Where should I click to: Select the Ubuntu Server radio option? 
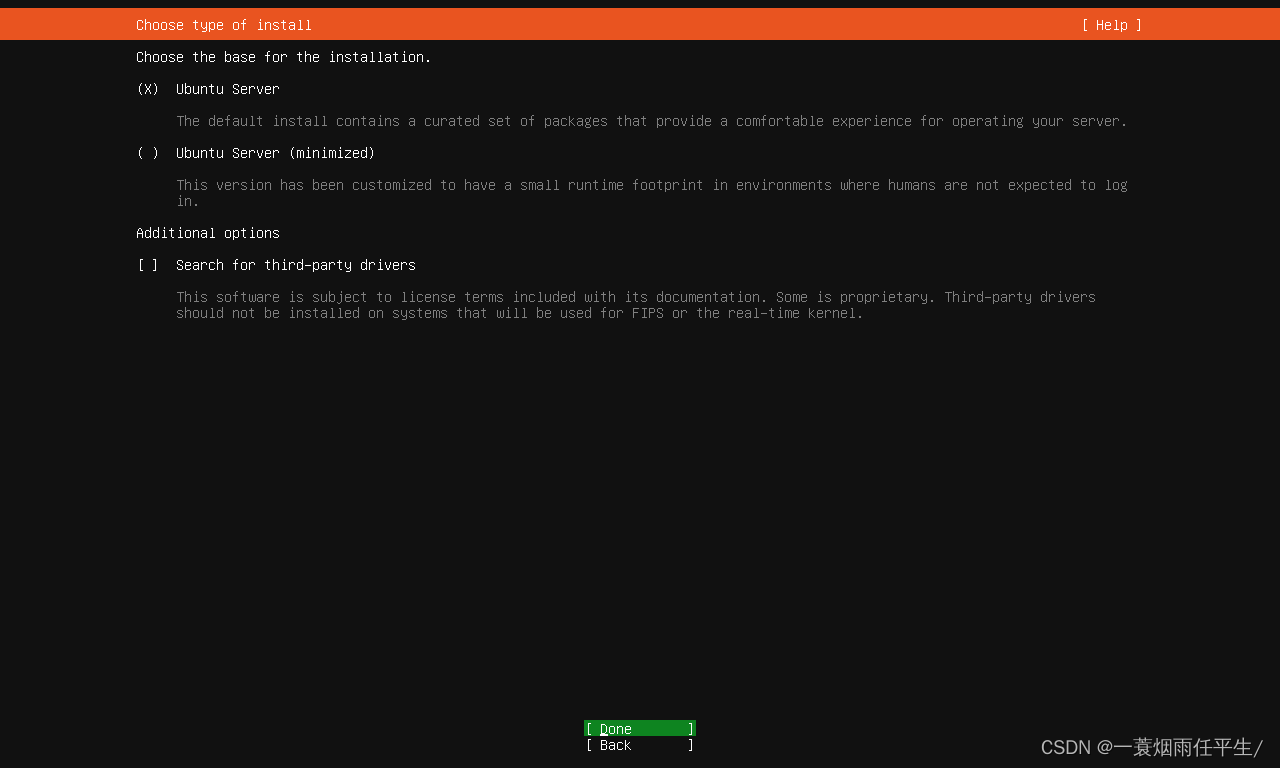click(148, 89)
